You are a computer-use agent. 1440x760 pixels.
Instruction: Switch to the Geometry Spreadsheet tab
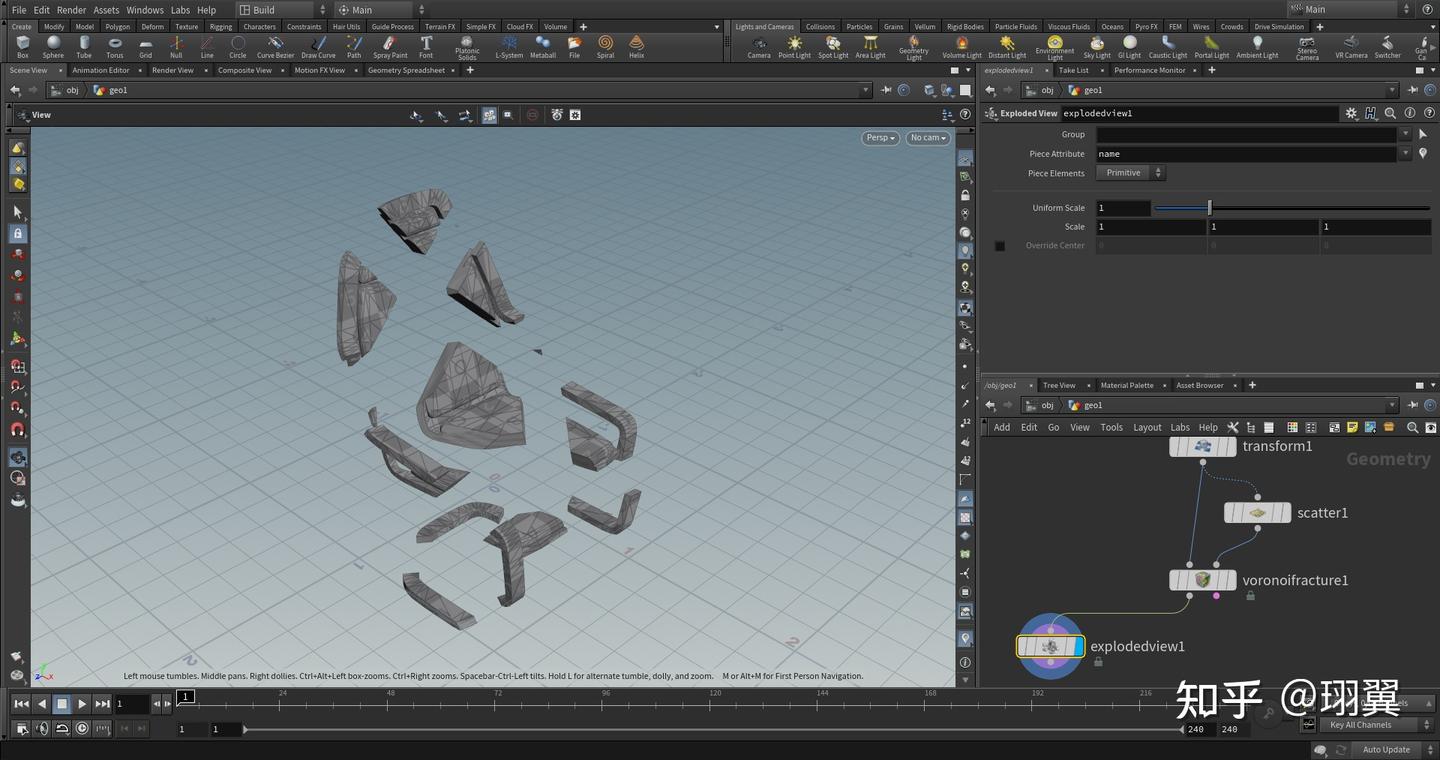tap(406, 70)
